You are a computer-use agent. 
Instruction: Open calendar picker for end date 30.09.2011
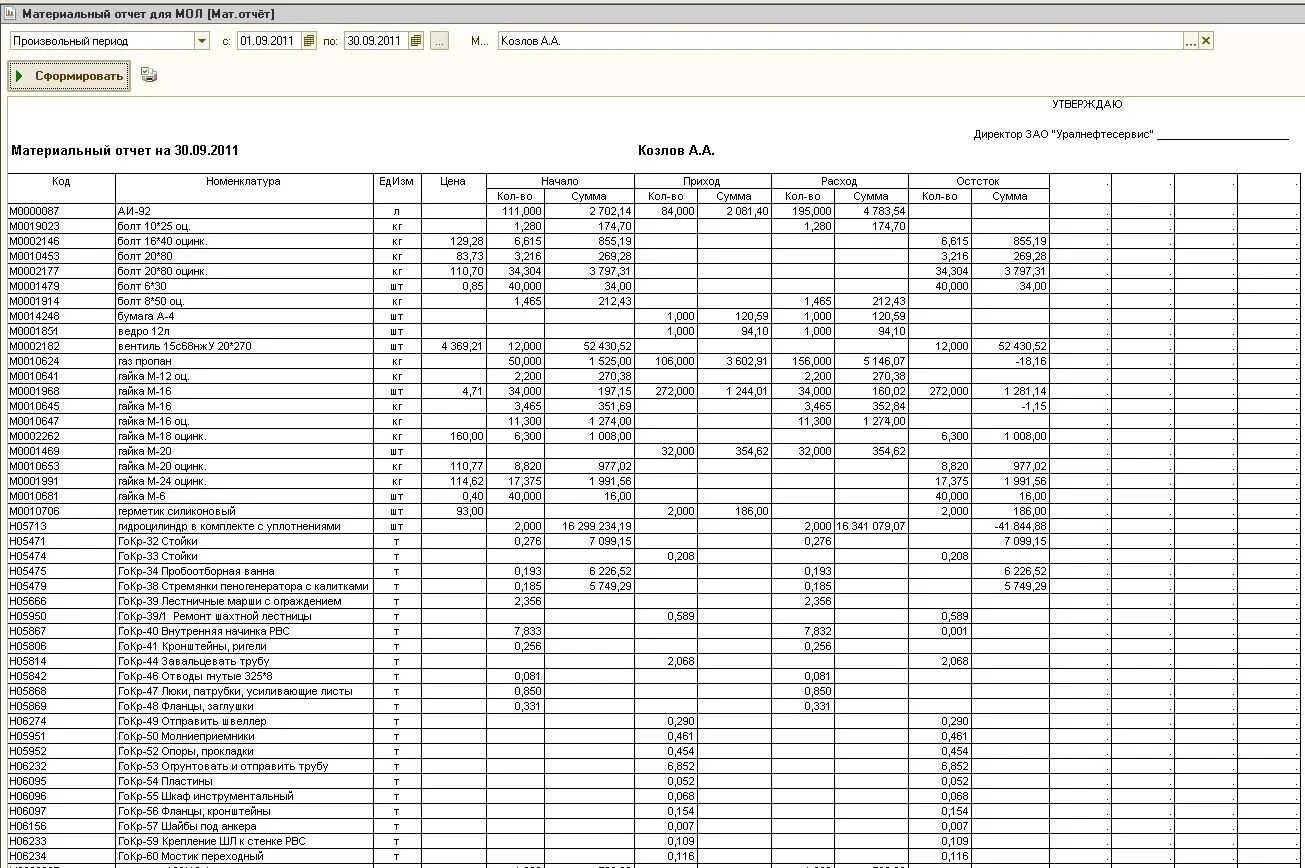pyautogui.click(x=416, y=41)
